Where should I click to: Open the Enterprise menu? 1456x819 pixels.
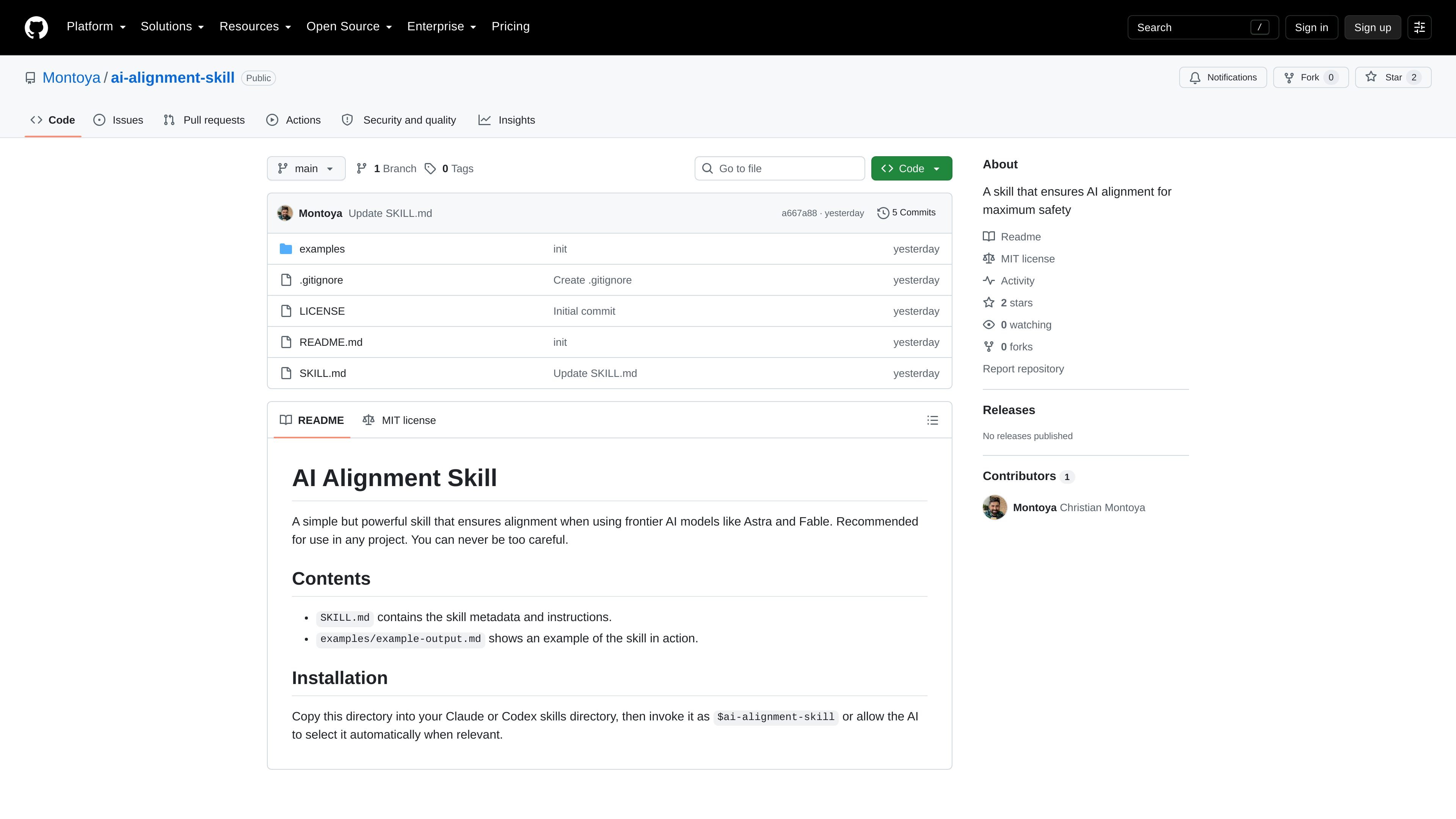tap(442, 27)
